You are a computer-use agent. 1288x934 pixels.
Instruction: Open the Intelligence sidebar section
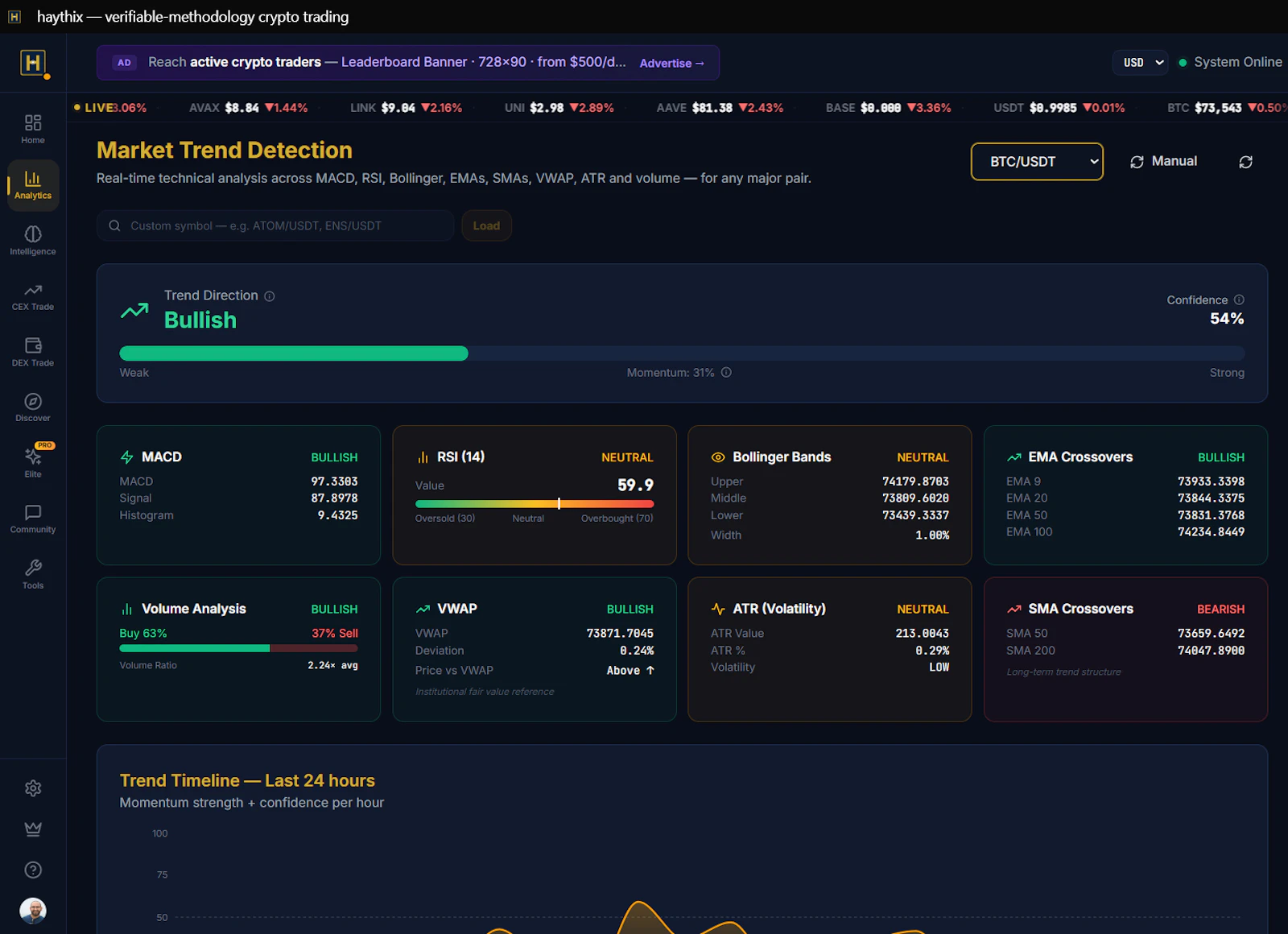33,241
